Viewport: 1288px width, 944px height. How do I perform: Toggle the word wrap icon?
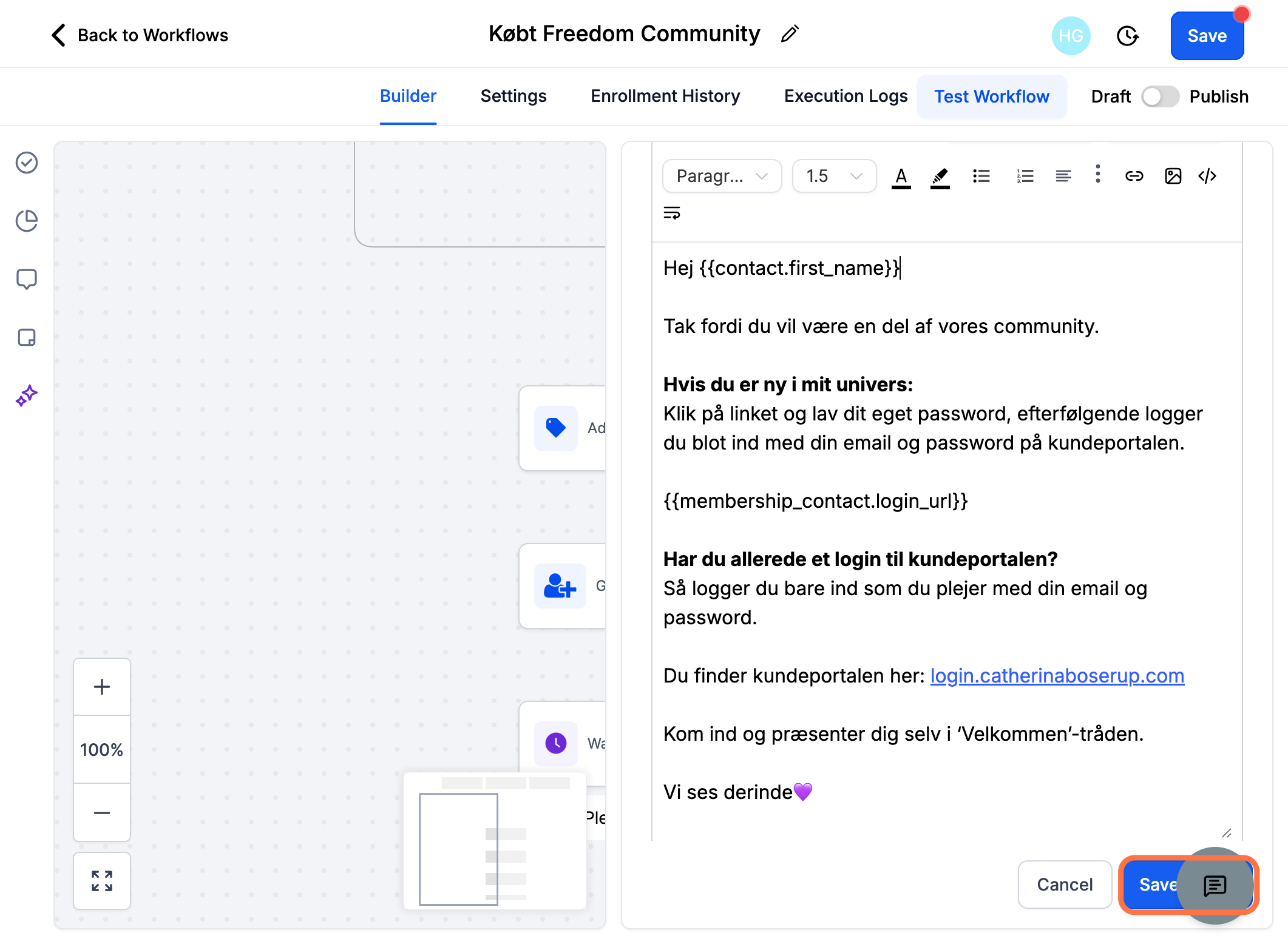coord(672,213)
